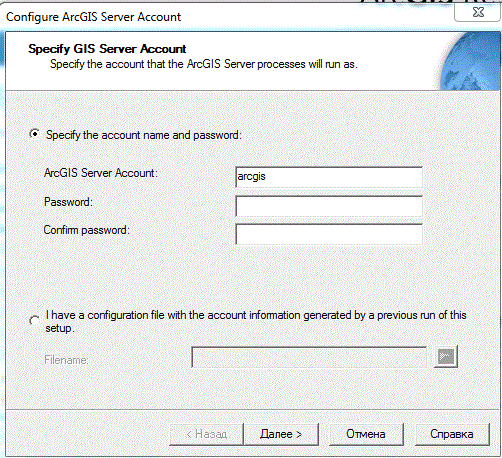Click the 'Confirm password:' label

[x=86, y=230]
